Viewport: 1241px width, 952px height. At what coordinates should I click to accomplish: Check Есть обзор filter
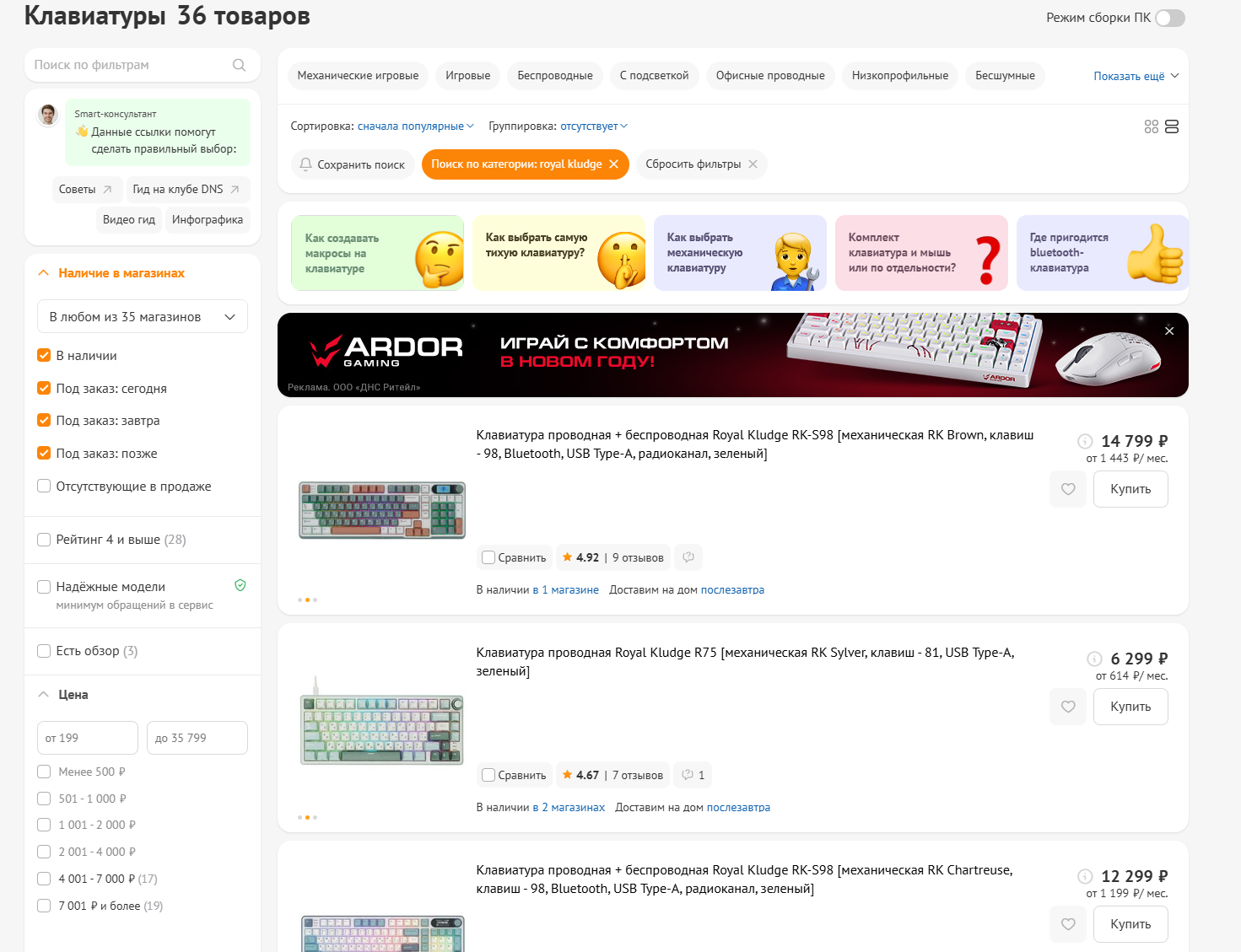tap(44, 651)
